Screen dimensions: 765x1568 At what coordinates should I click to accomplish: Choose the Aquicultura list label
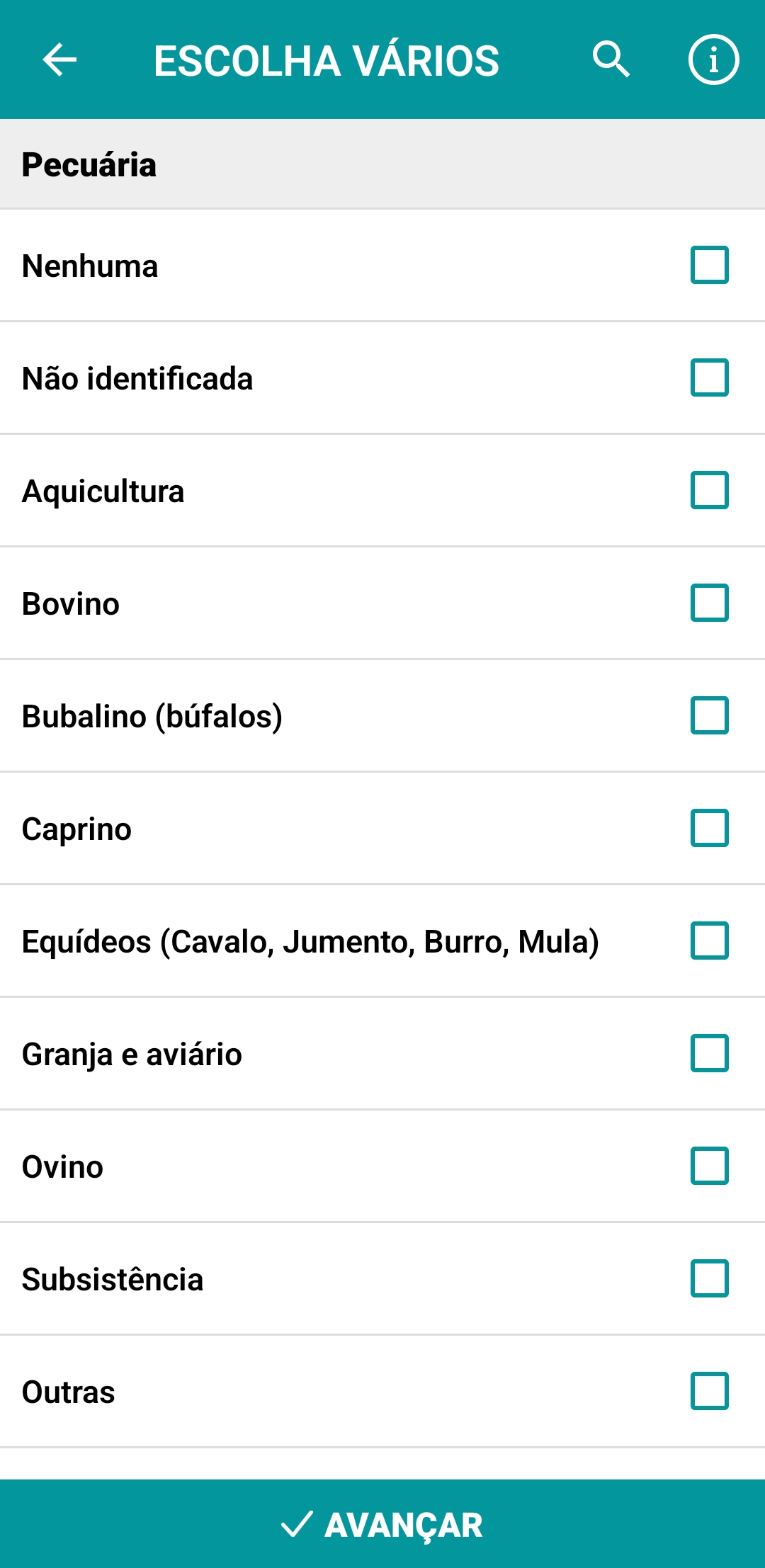103,492
